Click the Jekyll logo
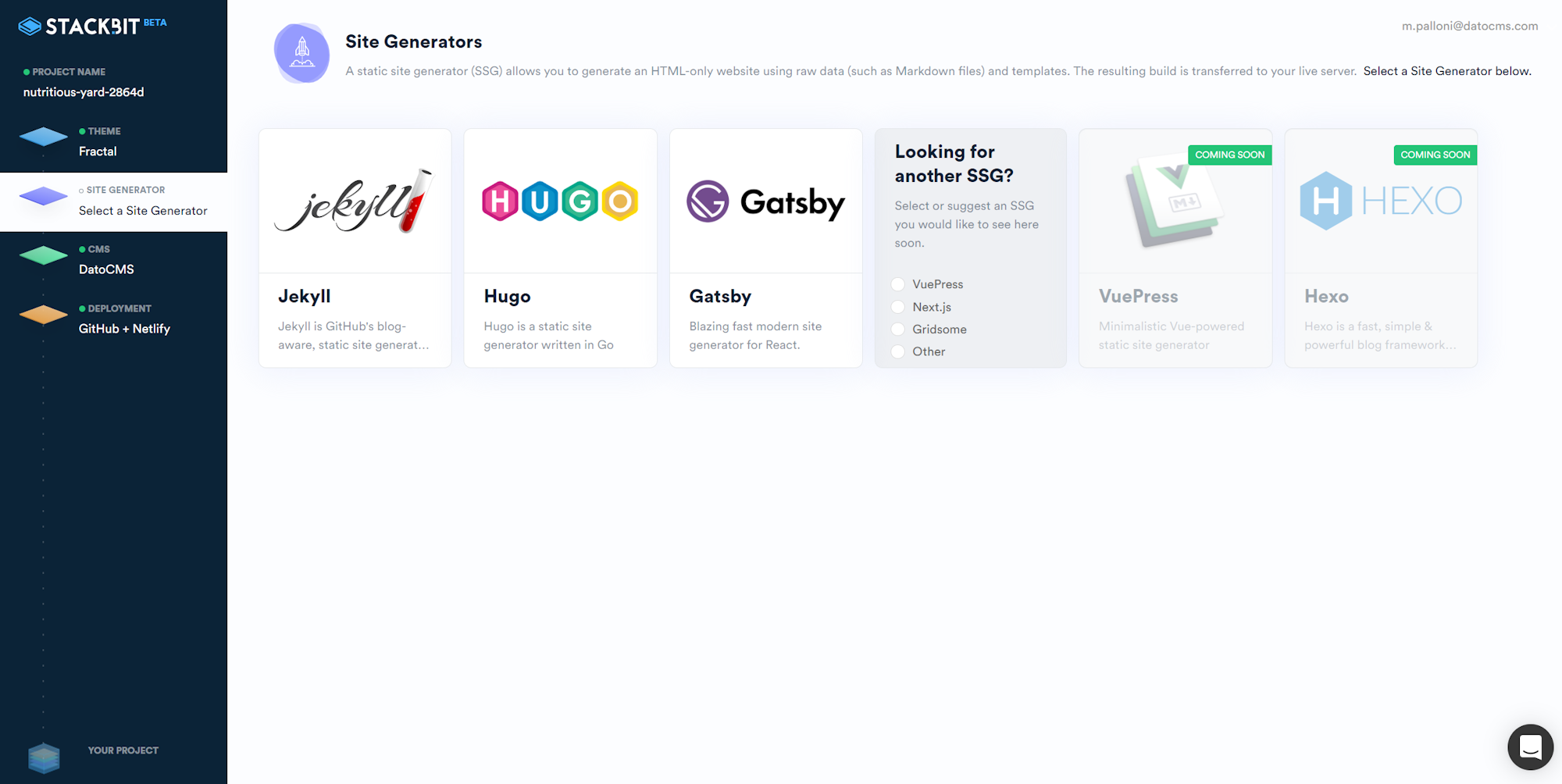1562x784 pixels. pyautogui.click(x=354, y=201)
